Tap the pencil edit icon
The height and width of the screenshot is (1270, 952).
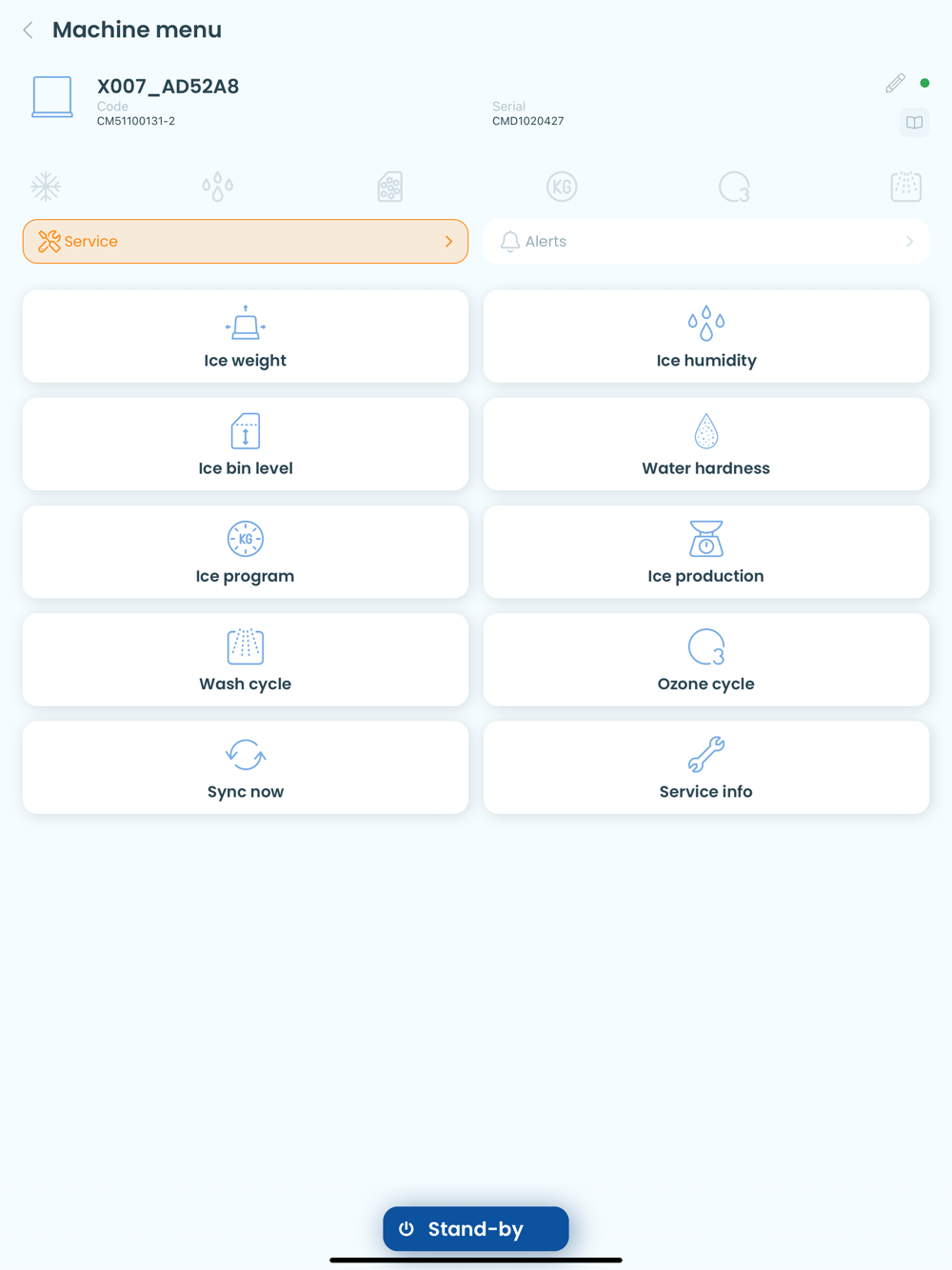click(895, 84)
